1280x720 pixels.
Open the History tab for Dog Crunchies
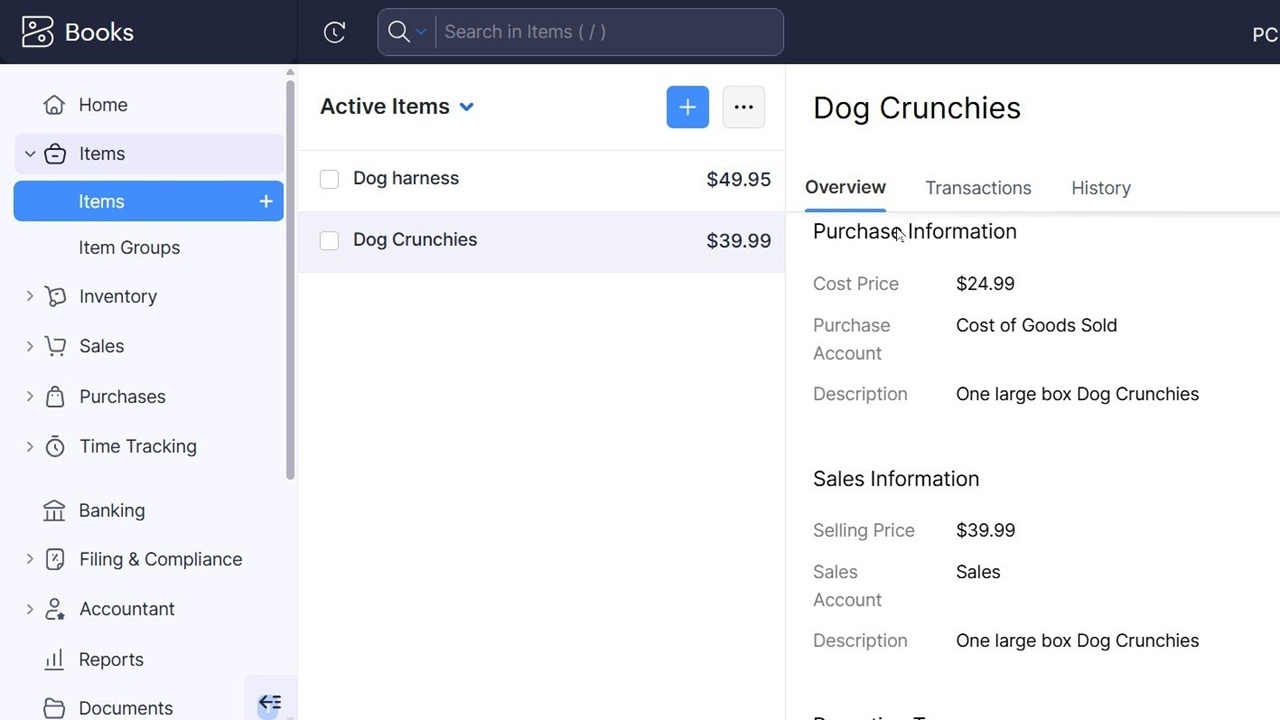(x=1100, y=188)
